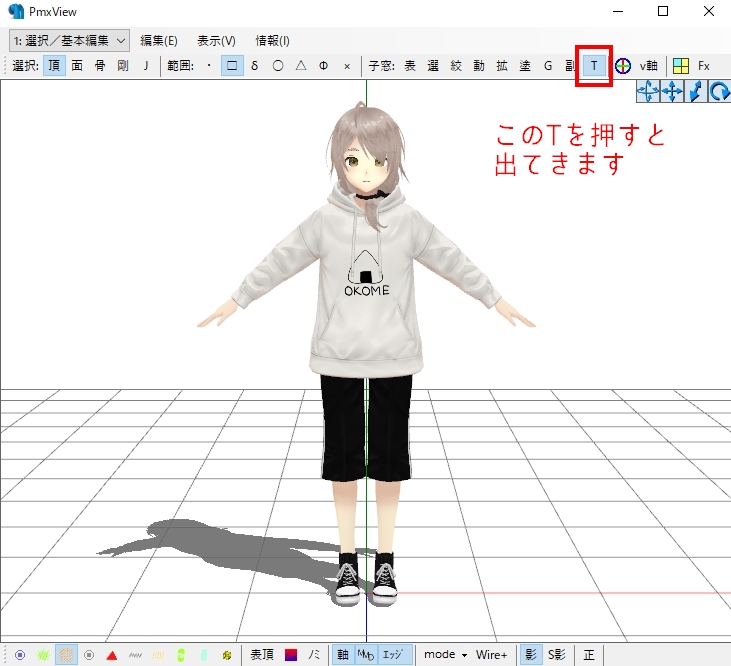Select the Φ range selection icon
731x666 pixels.
[324, 66]
